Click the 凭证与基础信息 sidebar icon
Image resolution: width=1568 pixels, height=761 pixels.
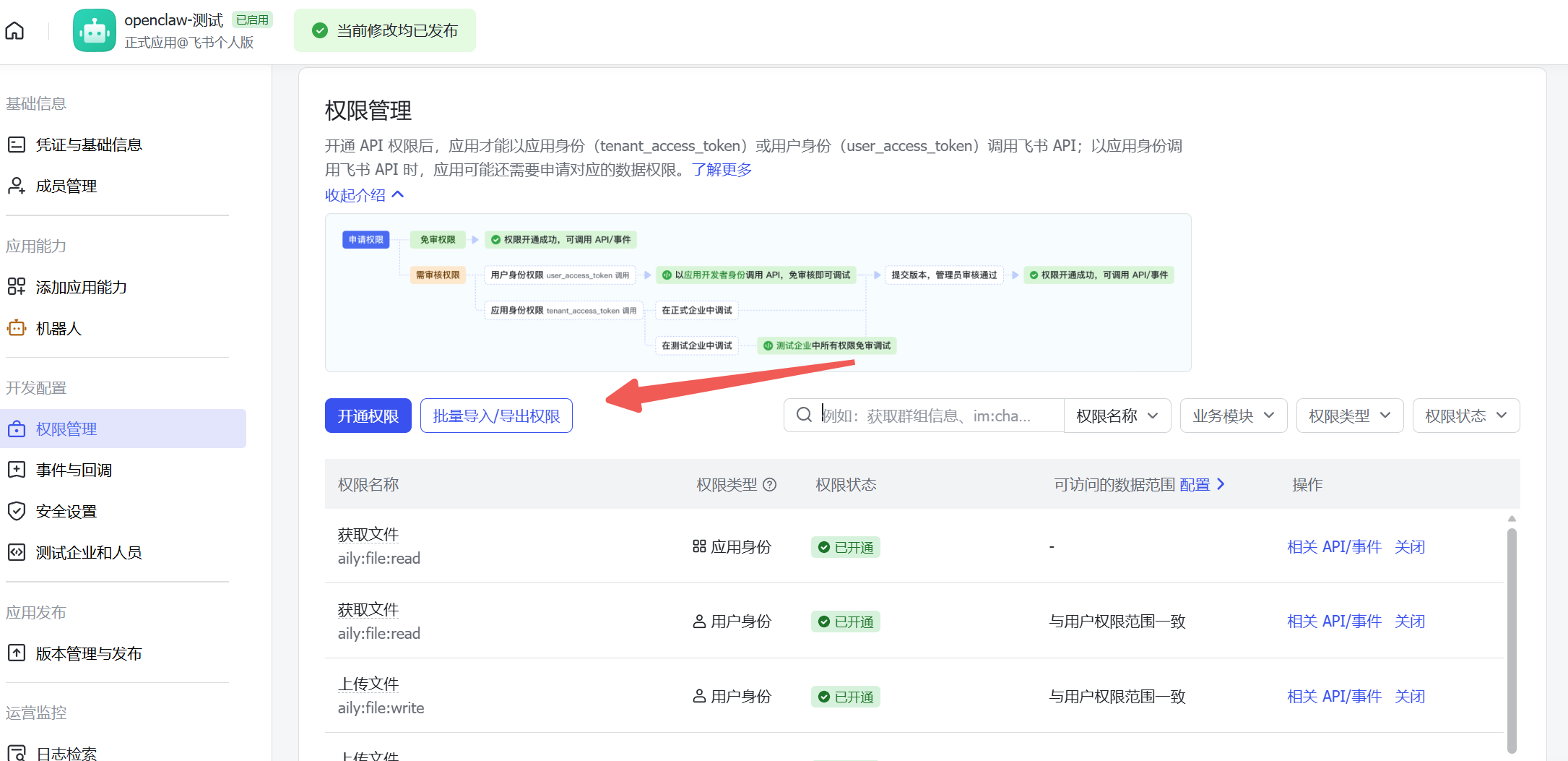click(16, 145)
